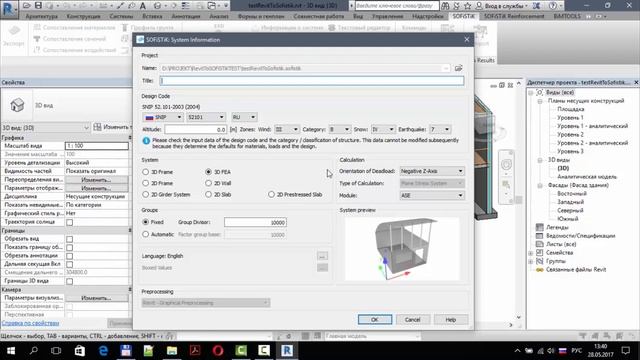
Task: Launch Edge browser from the taskbar
Action: coord(103,351)
